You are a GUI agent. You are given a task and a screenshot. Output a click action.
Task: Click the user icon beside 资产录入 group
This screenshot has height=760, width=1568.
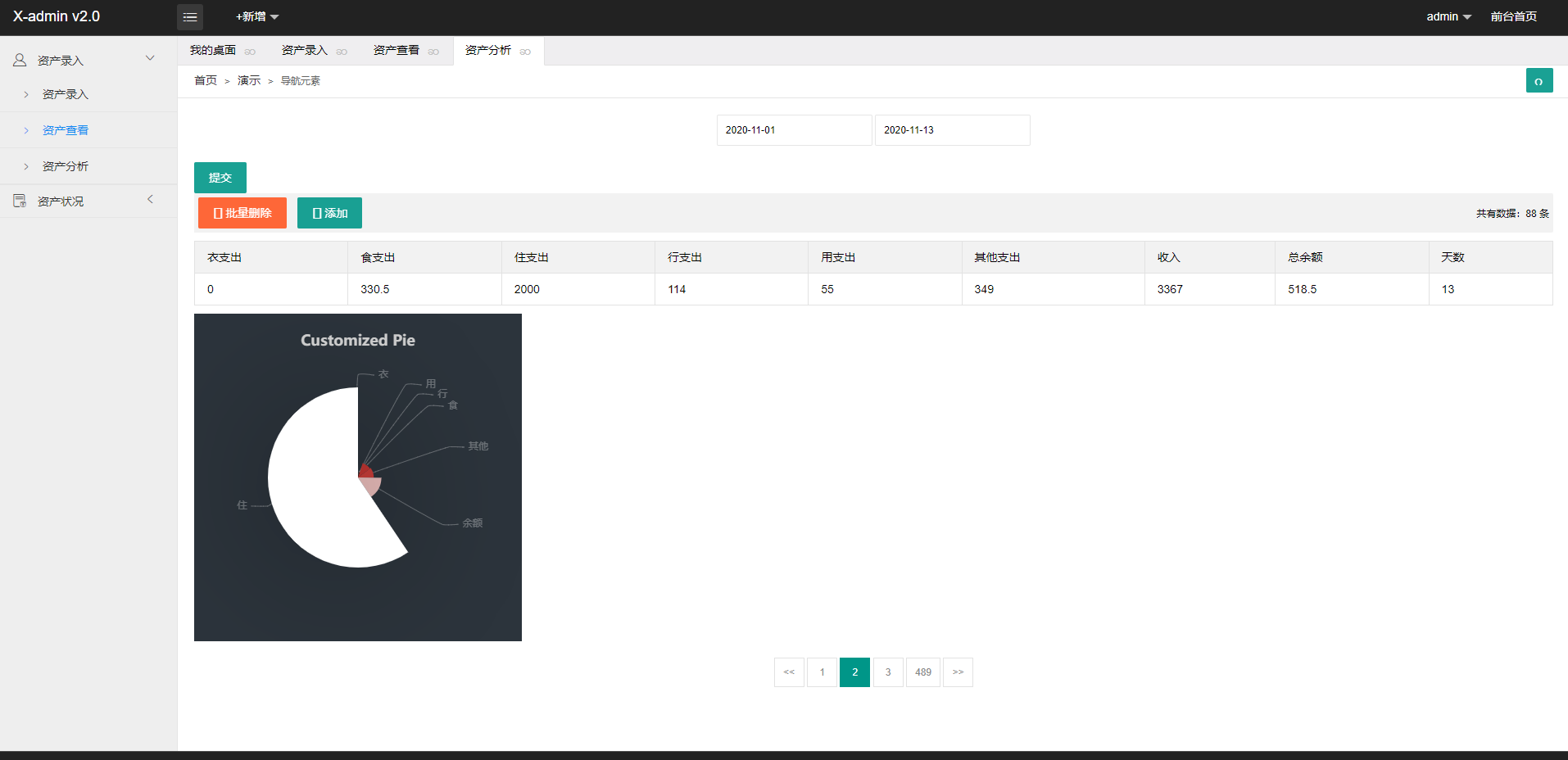pos(20,60)
